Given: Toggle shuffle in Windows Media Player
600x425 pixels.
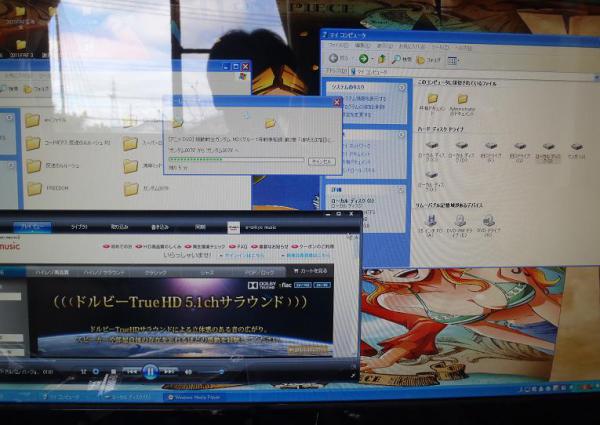Looking at the screenshot, I should pyautogui.click(x=83, y=371).
